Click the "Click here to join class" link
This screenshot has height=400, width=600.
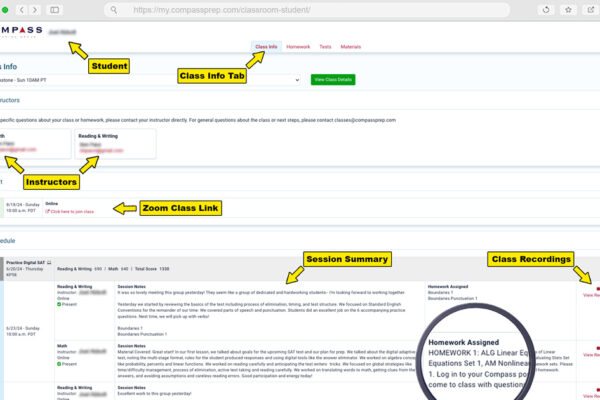pos(70,211)
